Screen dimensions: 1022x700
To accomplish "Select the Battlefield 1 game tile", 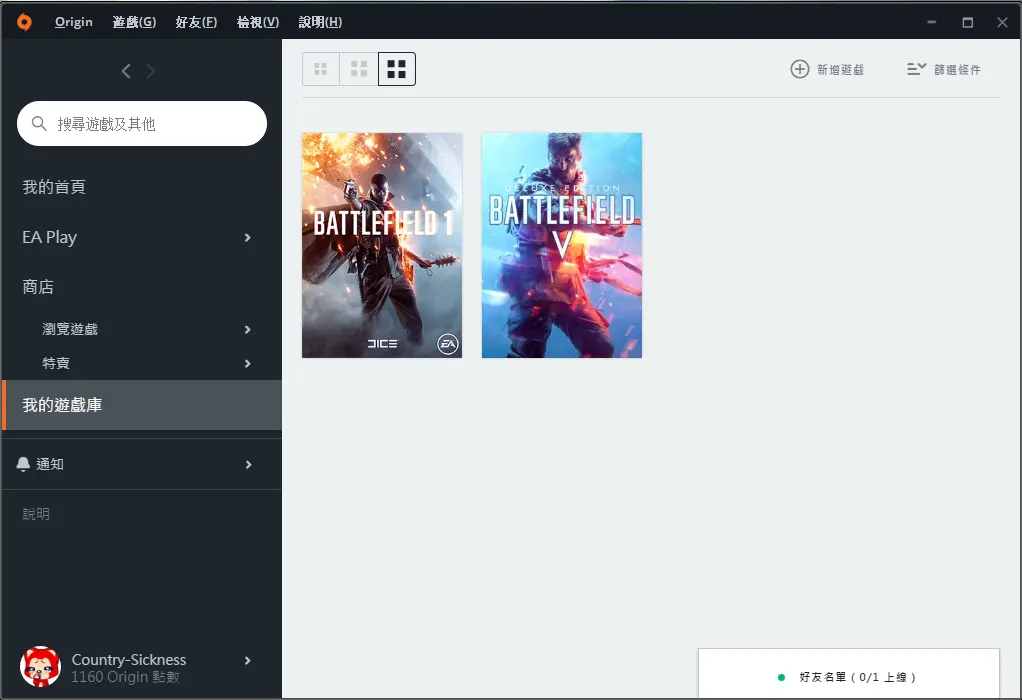I will (x=382, y=245).
